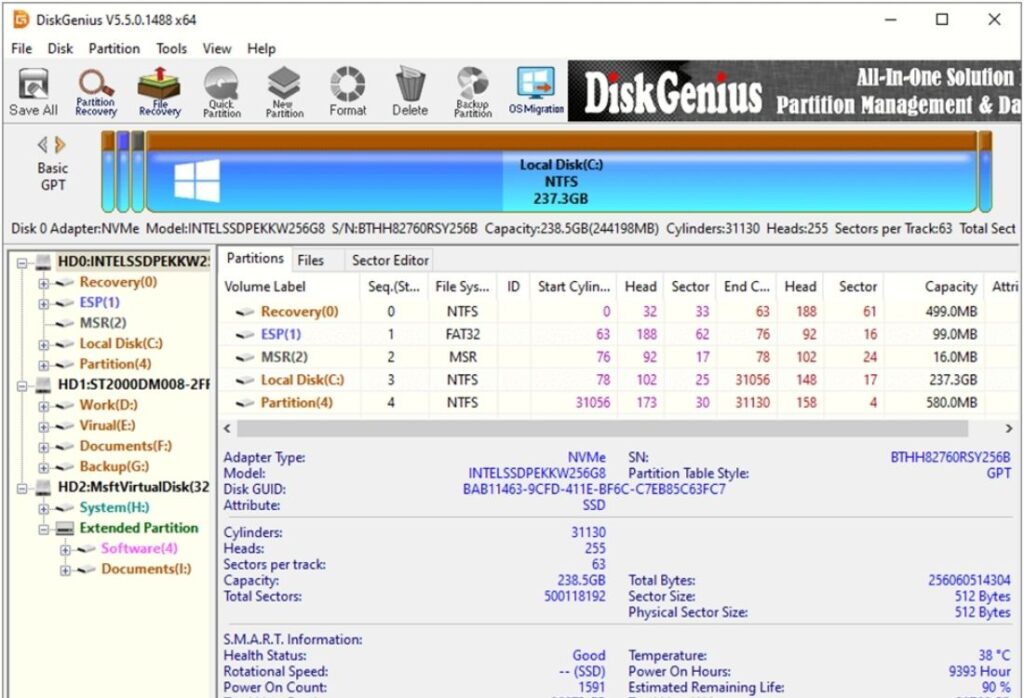
Task: Create a New Partition via toolbar
Action: click(284, 91)
